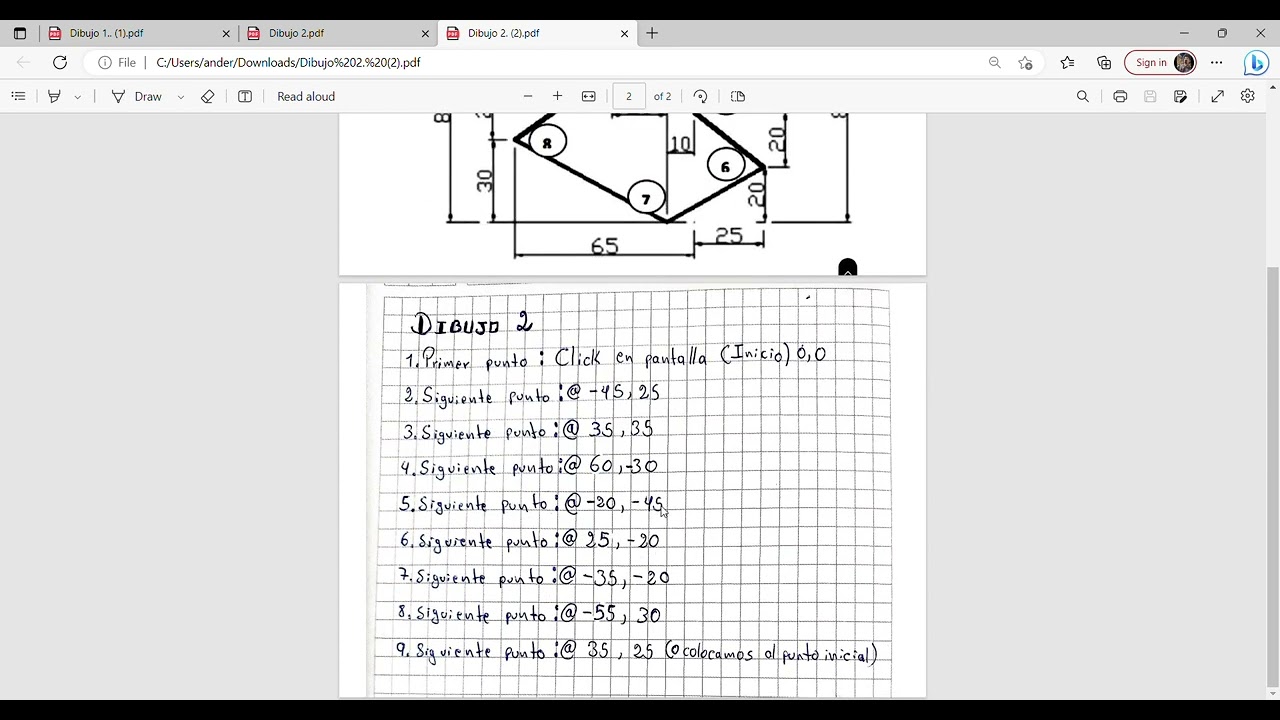This screenshot has width=1280, height=720.
Task: Enter full screen PDF view
Action: point(1218,96)
